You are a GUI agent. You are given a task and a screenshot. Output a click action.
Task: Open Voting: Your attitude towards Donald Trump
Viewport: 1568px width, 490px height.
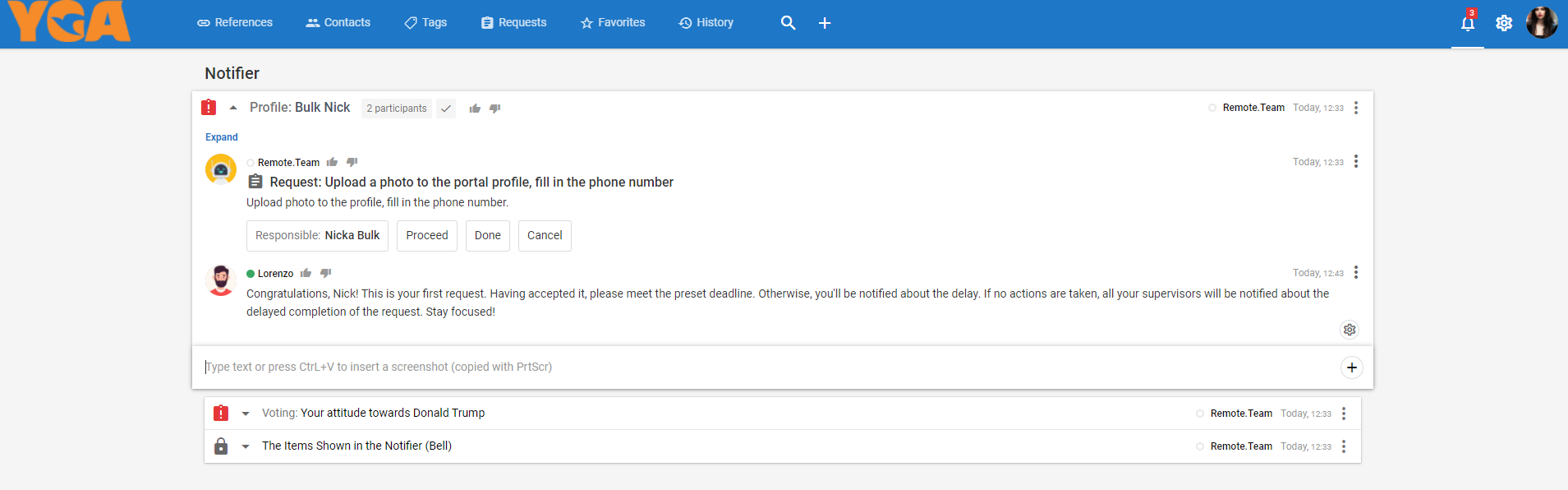pyautogui.click(x=373, y=414)
